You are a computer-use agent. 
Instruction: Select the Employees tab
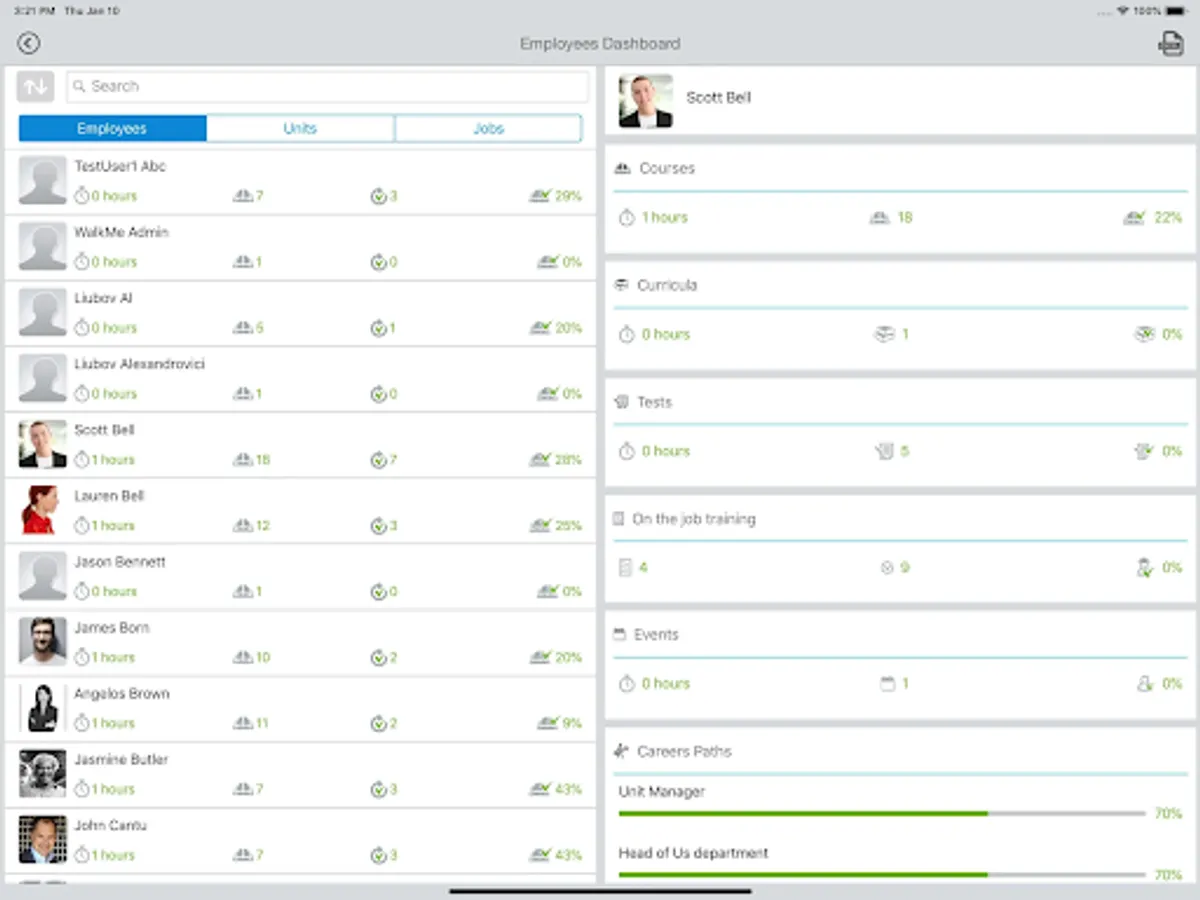[112, 128]
